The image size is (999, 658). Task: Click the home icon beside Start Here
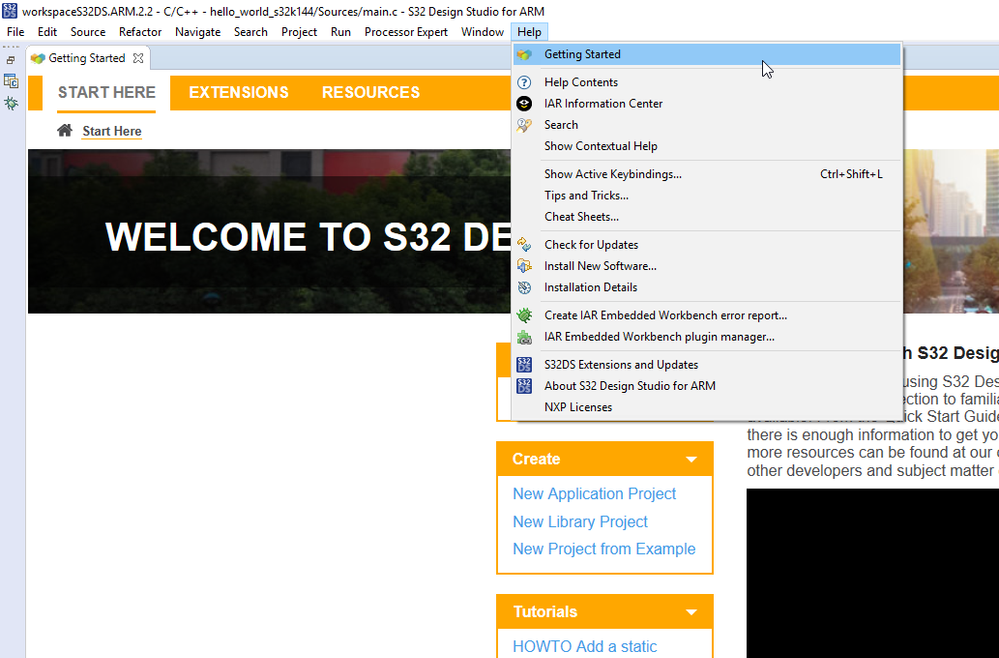pyautogui.click(x=64, y=131)
